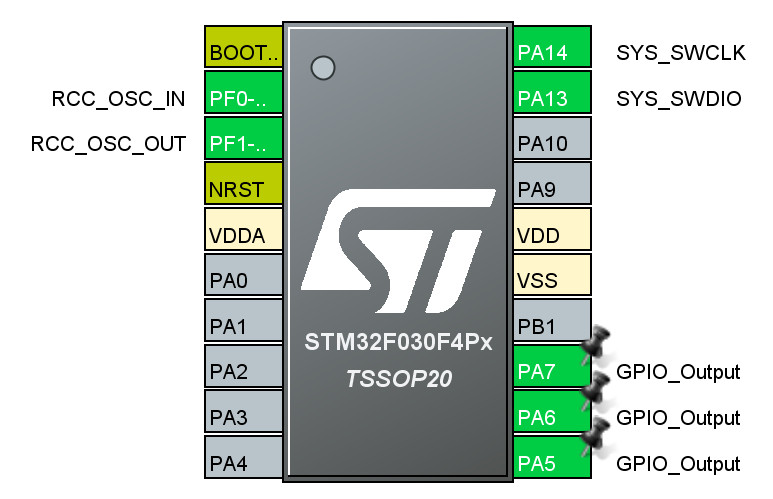Viewport: 773px width, 499px height.
Task: Click the pushpin icon on PA5
Action: click(596, 435)
